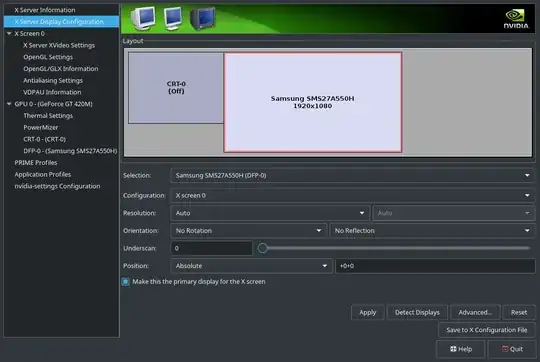
Task: Collapse the X Screen 0 tree node
Action: coord(9,33)
